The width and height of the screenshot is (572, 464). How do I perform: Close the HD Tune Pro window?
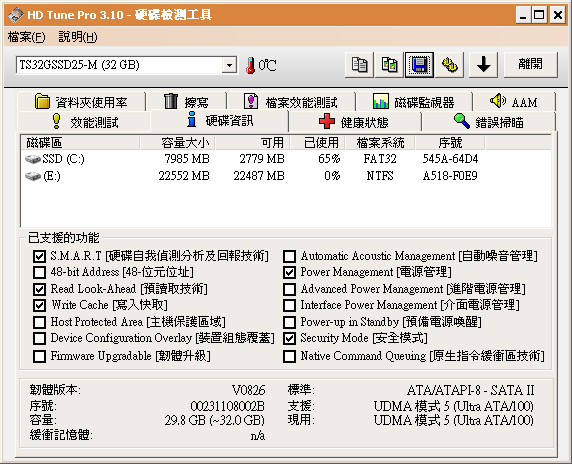558,15
